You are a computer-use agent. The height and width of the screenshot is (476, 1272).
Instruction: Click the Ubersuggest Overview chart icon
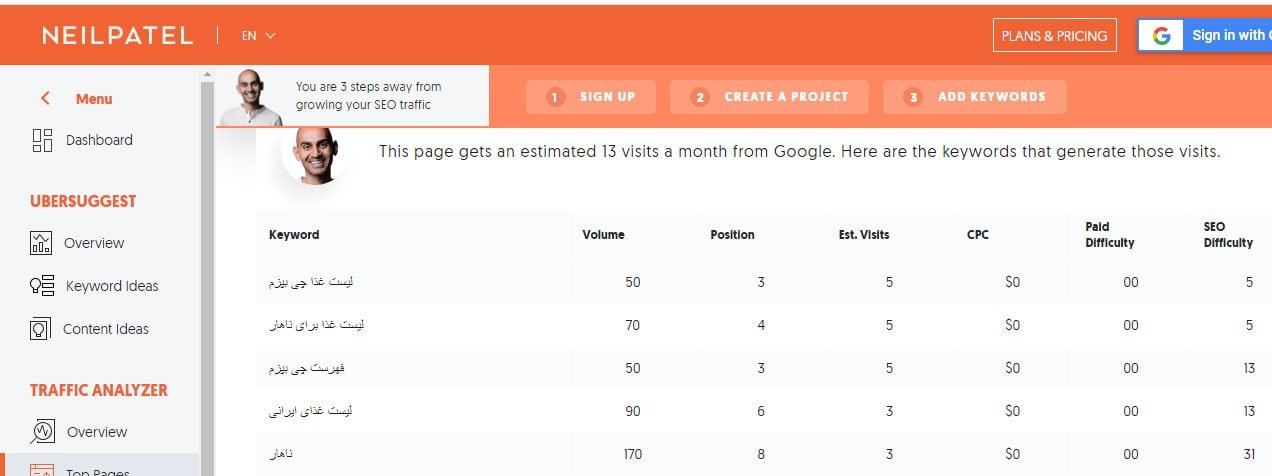[x=41, y=242]
